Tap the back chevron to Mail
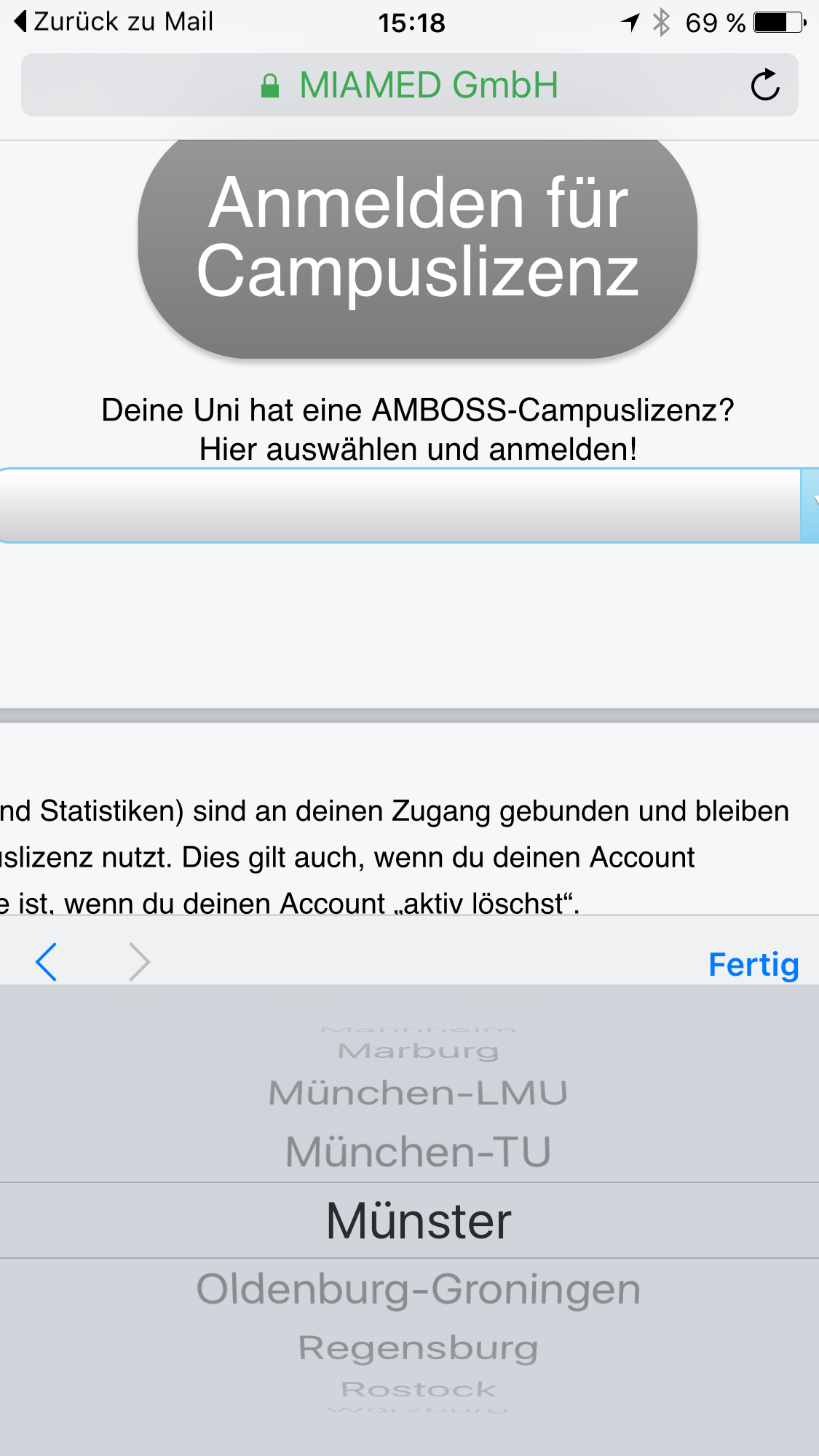The width and height of the screenshot is (819, 1456). click(x=20, y=22)
